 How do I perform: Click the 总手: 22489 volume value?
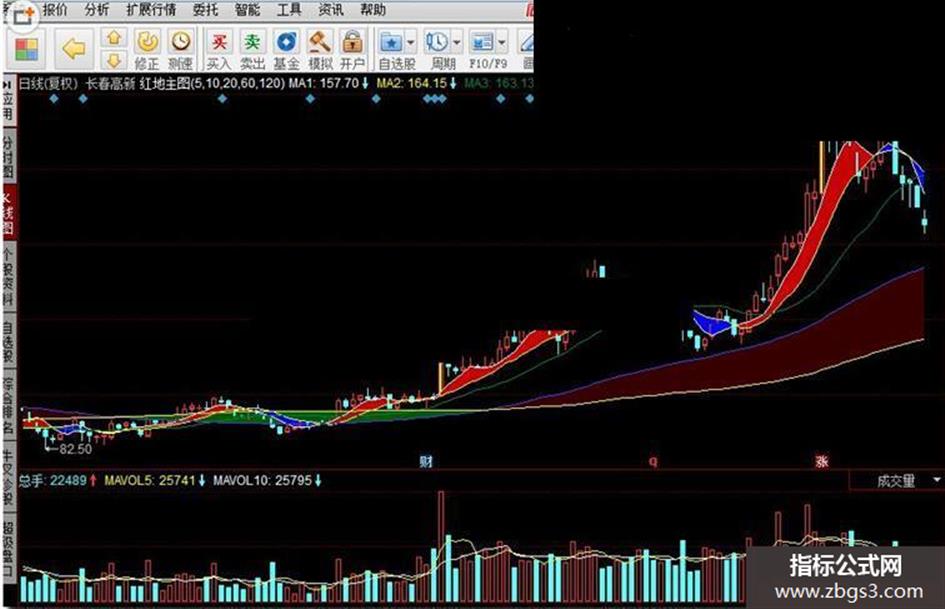52,481
